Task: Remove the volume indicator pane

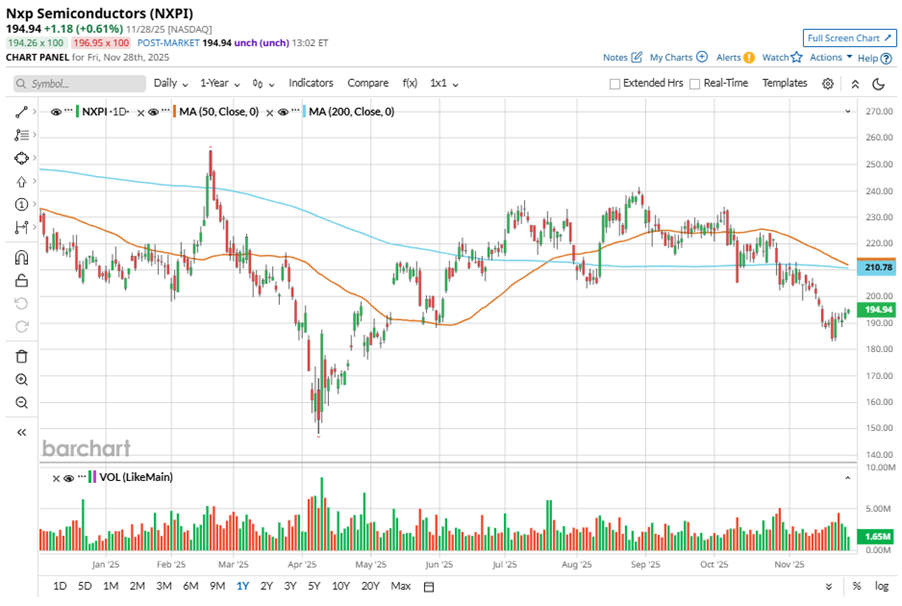Action: point(56,478)
